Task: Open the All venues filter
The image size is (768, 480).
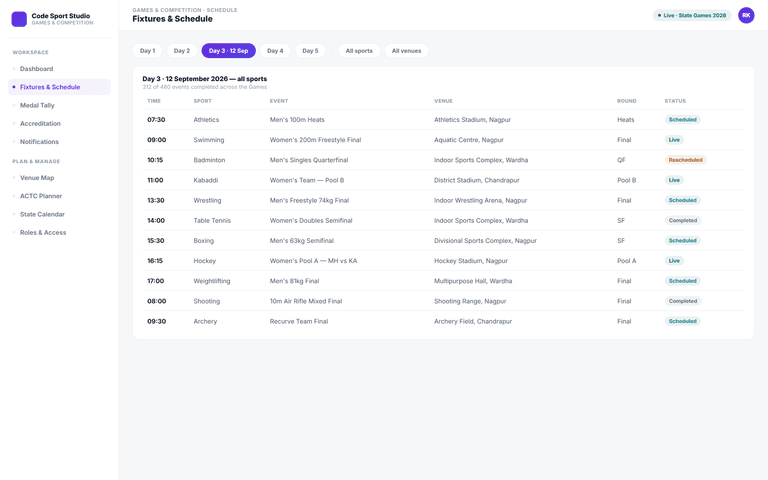Action: pos(406,50)
